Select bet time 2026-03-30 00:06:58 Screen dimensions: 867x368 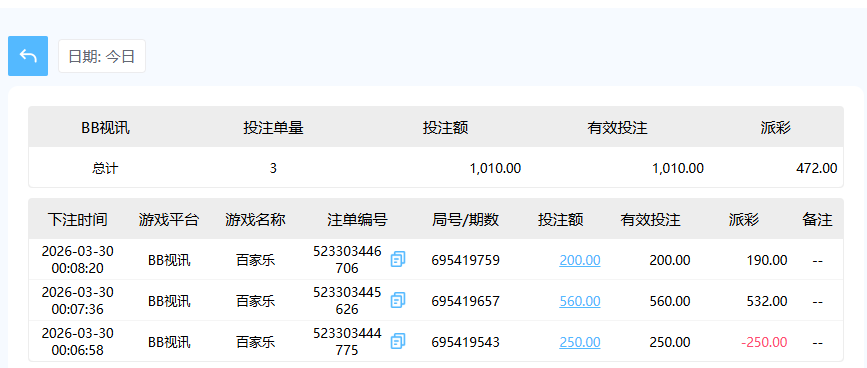click(x=77, y=341)
